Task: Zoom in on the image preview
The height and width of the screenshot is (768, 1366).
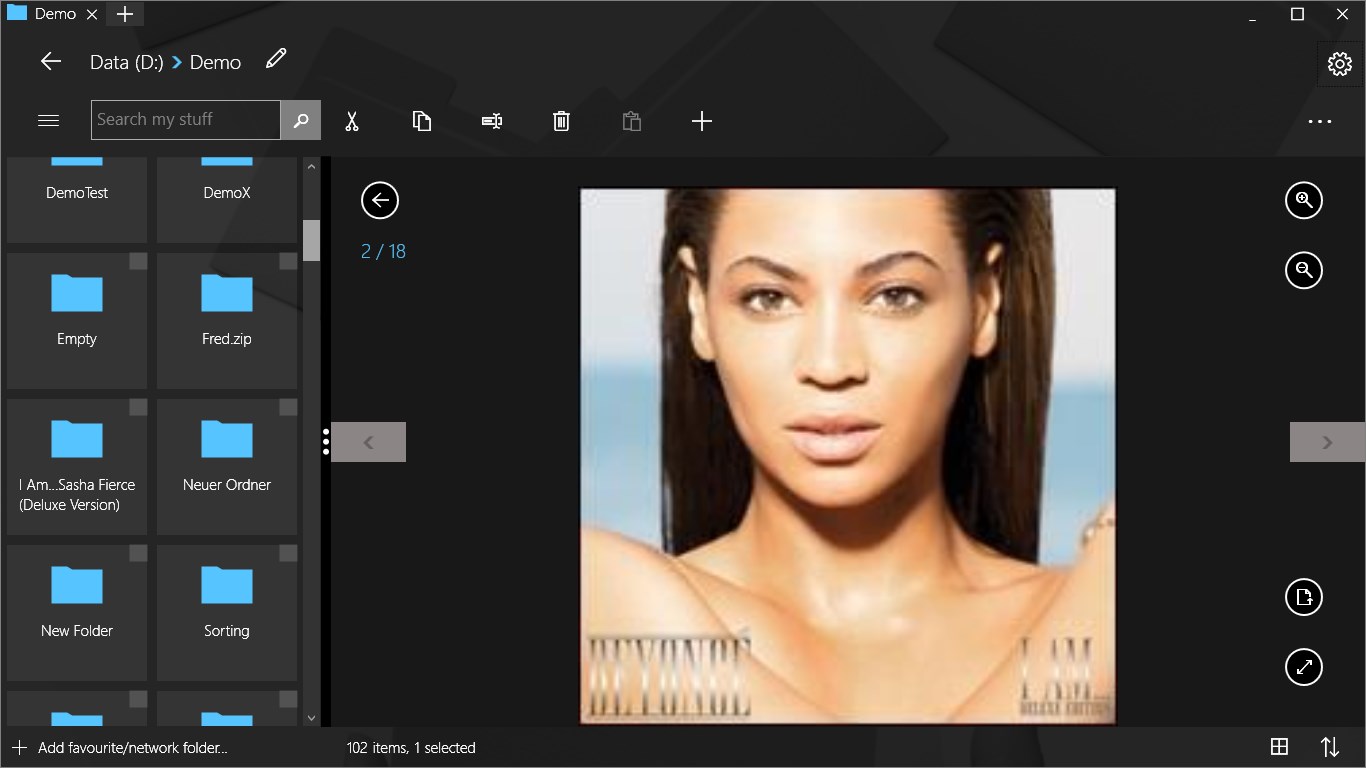Action: pos(1303,200)
